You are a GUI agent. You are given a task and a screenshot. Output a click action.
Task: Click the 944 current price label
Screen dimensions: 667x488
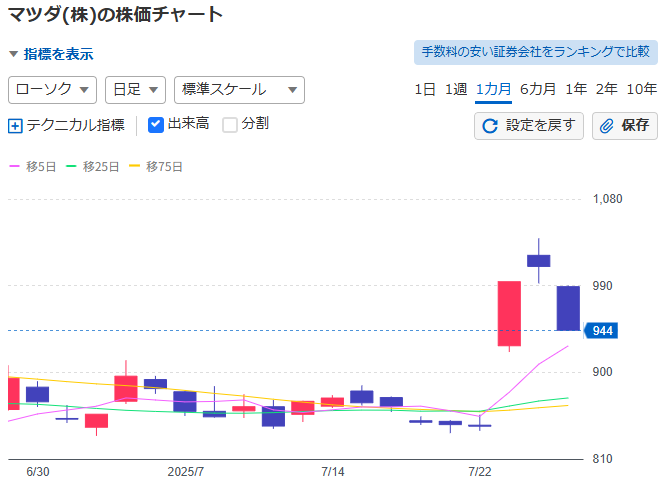[x=601, y=331]
